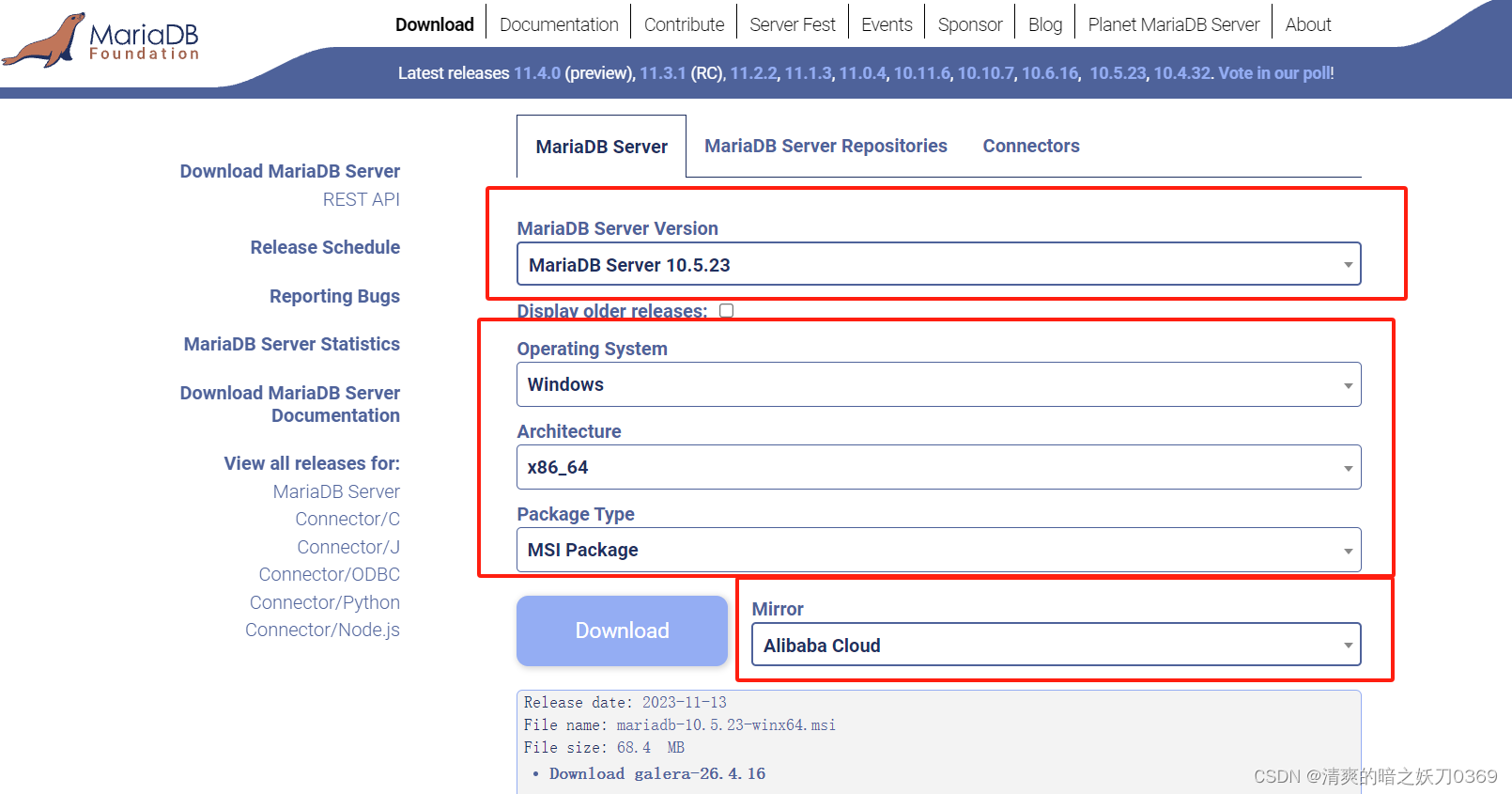
Task: Open release 10.11.6 link
Action: click(x=921, y=73)
